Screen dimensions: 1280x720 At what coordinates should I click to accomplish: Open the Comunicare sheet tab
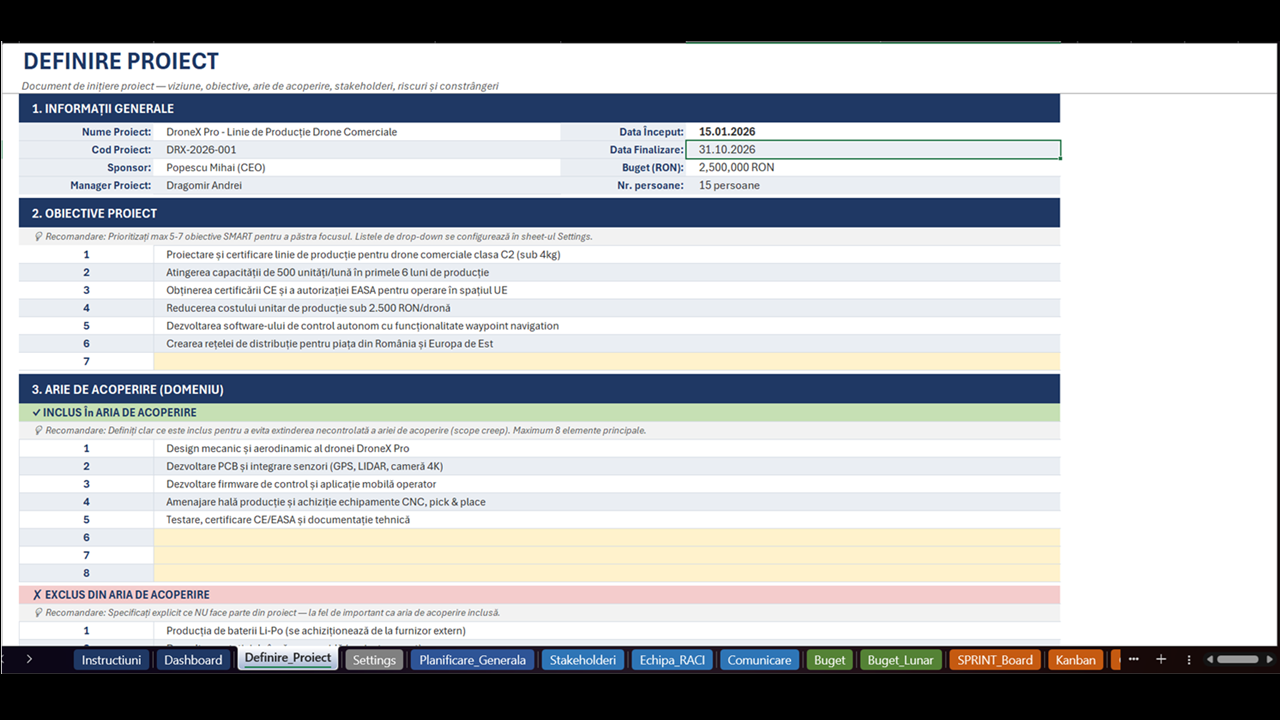(759, 660)
